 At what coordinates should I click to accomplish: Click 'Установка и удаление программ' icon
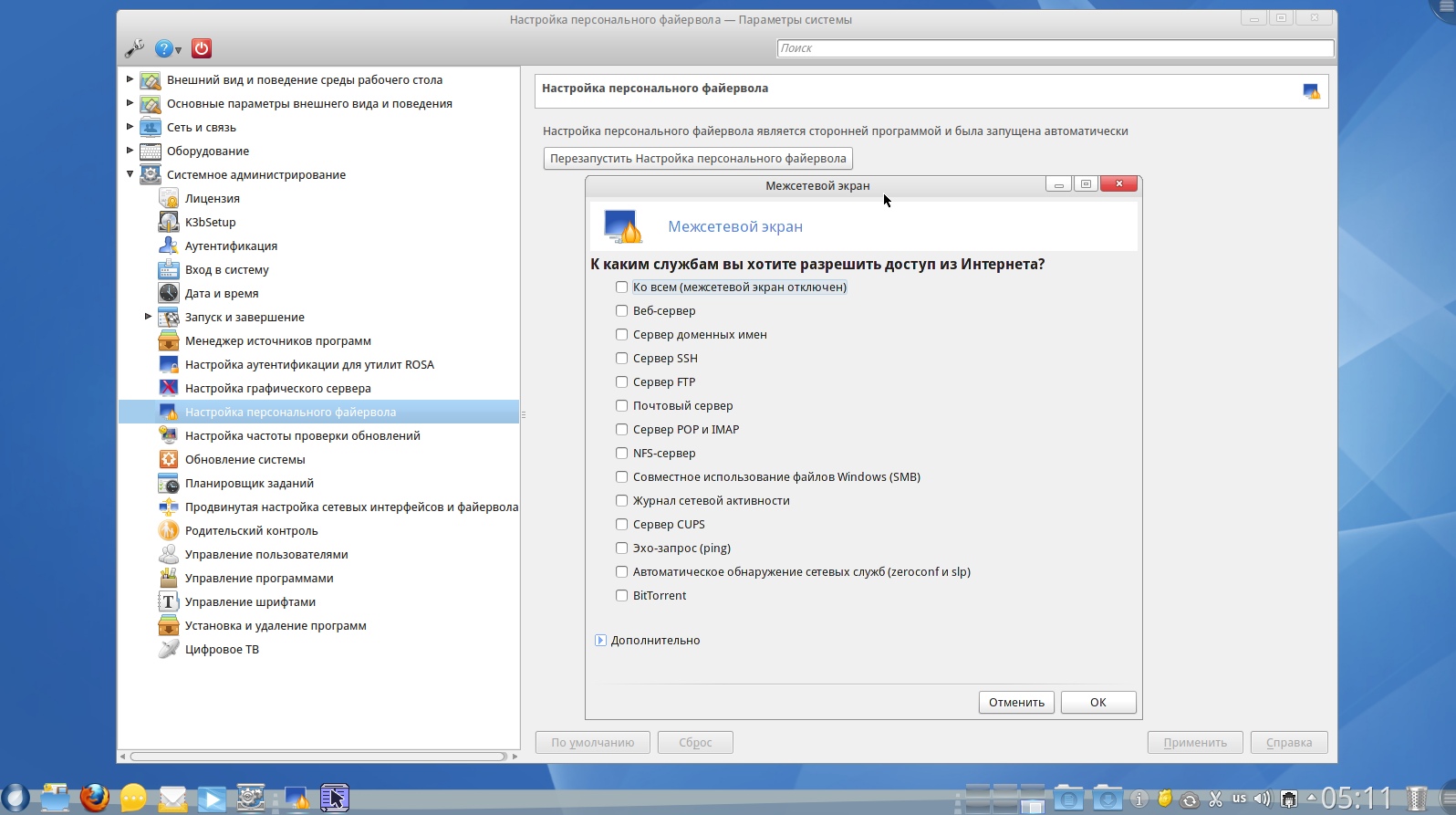point(169,625)
